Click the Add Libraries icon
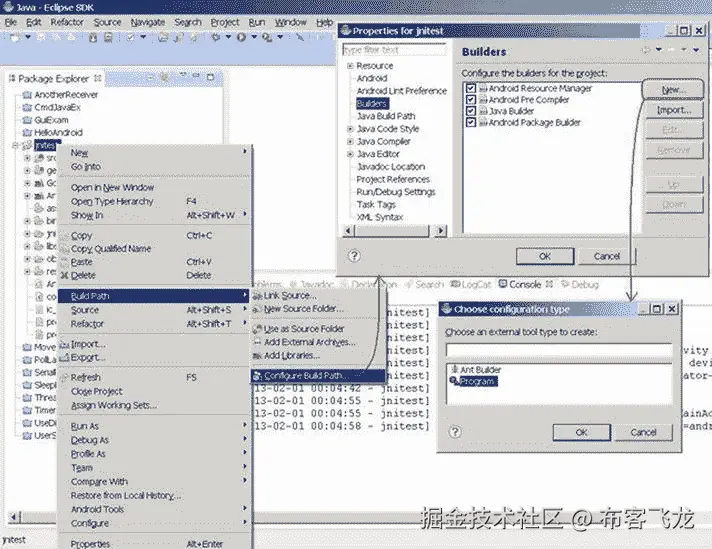 (257, 356)
